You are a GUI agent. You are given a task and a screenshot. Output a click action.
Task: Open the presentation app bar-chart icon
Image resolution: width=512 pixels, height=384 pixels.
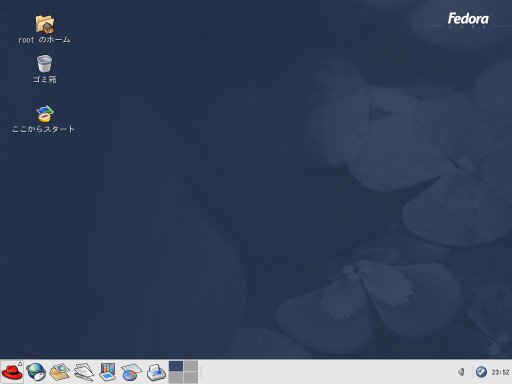tap(108, 372)
